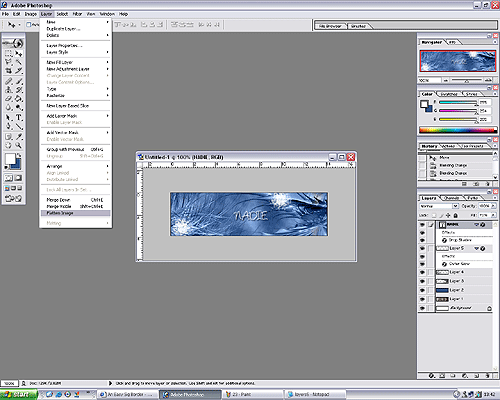The width and height of the screenshot is (500, 400).
Task: Pick the Paint Bucket tool
Action: [x=19, y=98]
